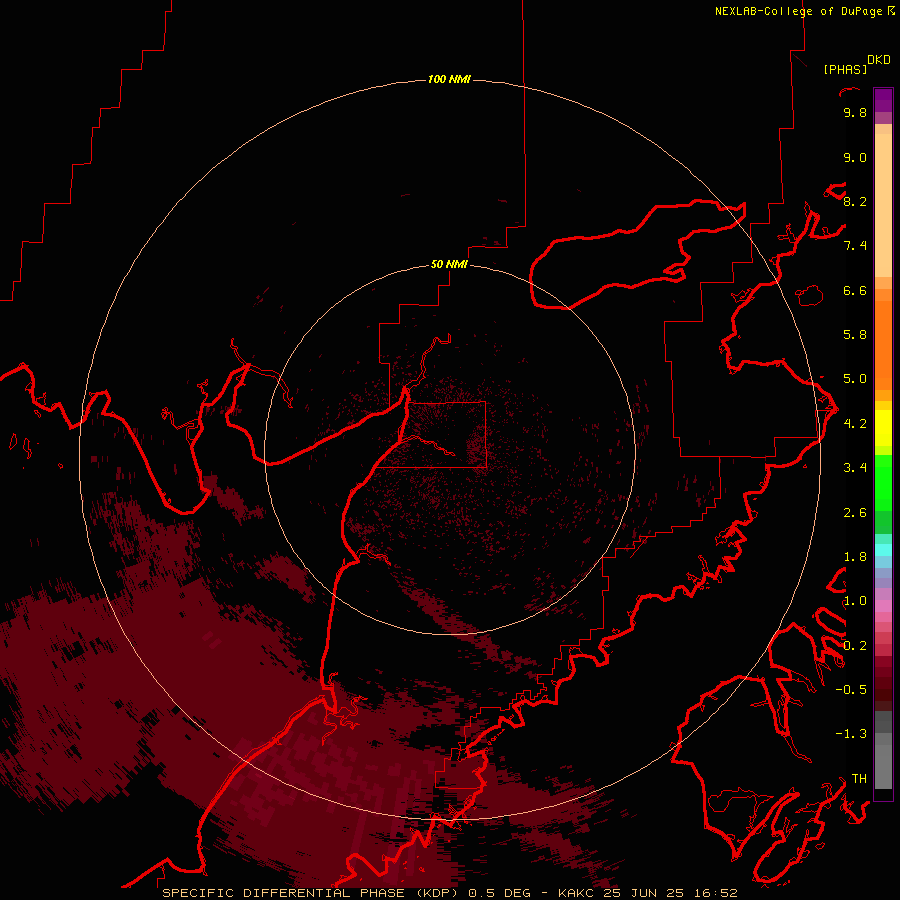Pick the gray color bar segment near TH
Screen dimensions: 900x900
(883, 767)
